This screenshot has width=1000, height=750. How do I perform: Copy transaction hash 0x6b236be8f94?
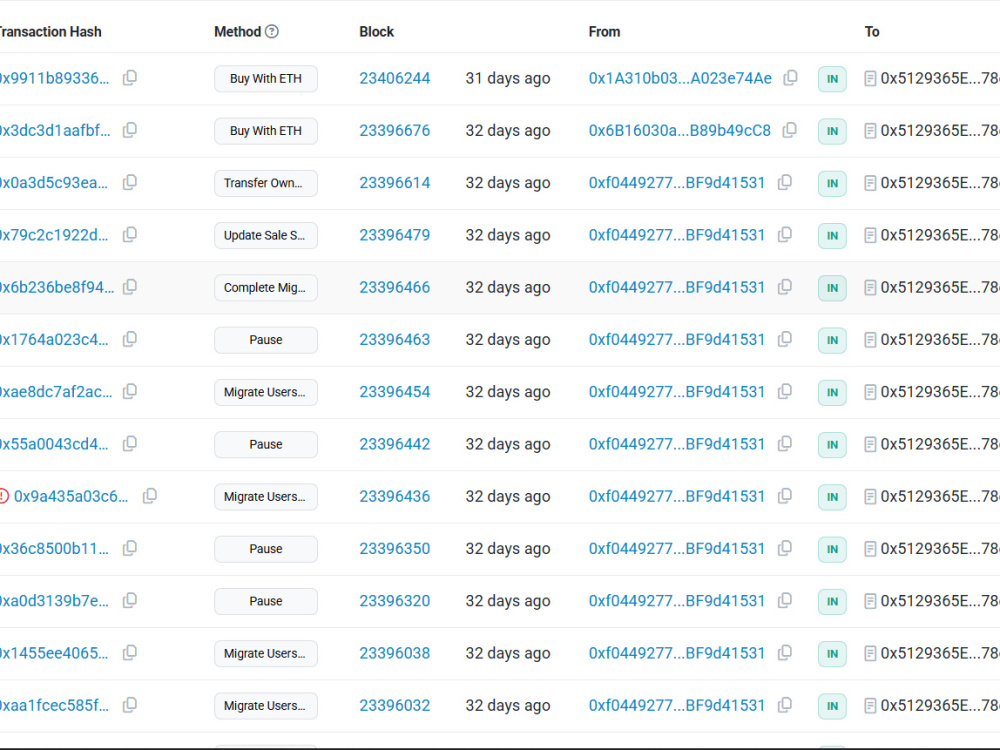click(x=129, y=287)
